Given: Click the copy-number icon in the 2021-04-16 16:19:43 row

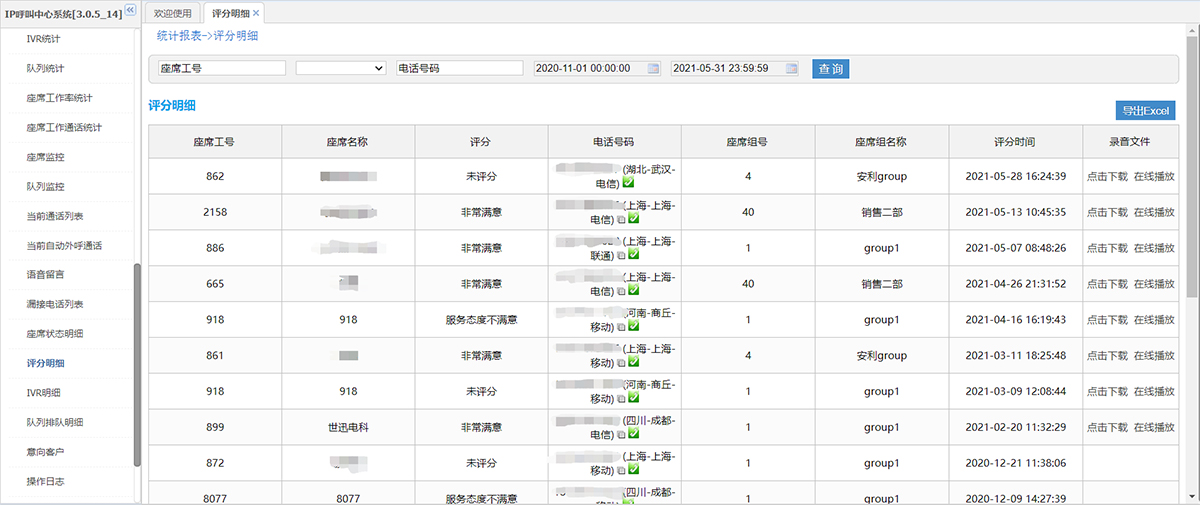Looking at the screenshot, I should tap(621, 328).
